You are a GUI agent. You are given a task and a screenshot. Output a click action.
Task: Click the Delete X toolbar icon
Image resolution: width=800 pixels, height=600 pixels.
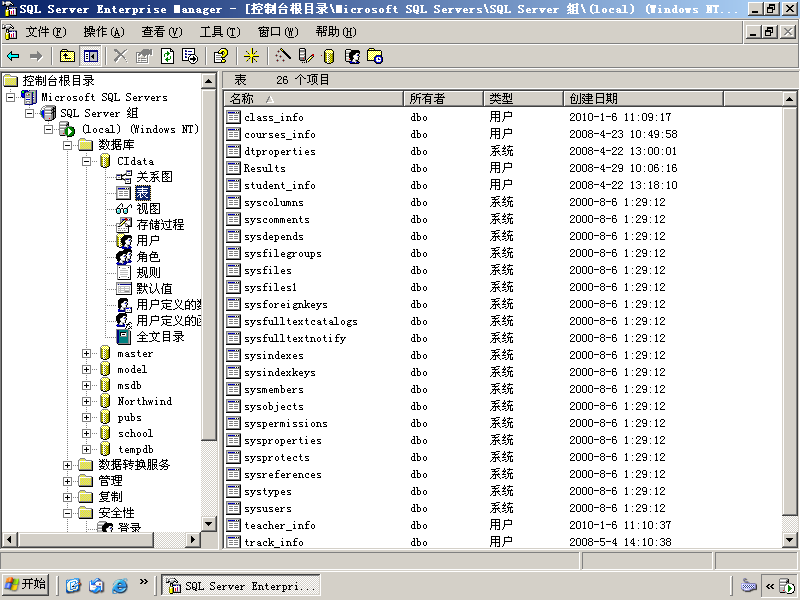pos(120,56)
